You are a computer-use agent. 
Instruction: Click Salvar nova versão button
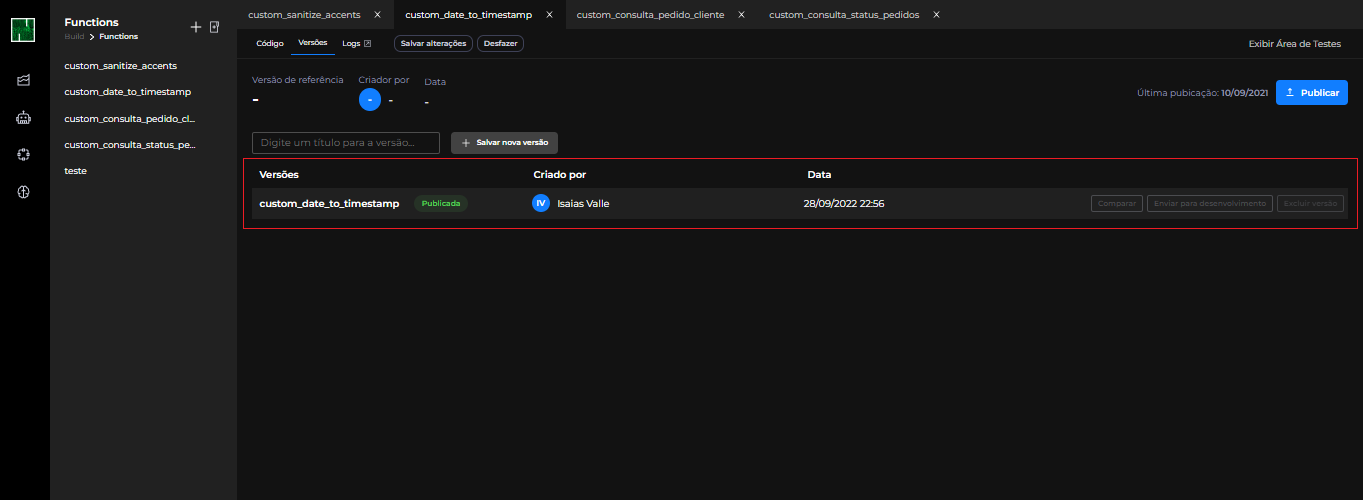click(504, 143)
